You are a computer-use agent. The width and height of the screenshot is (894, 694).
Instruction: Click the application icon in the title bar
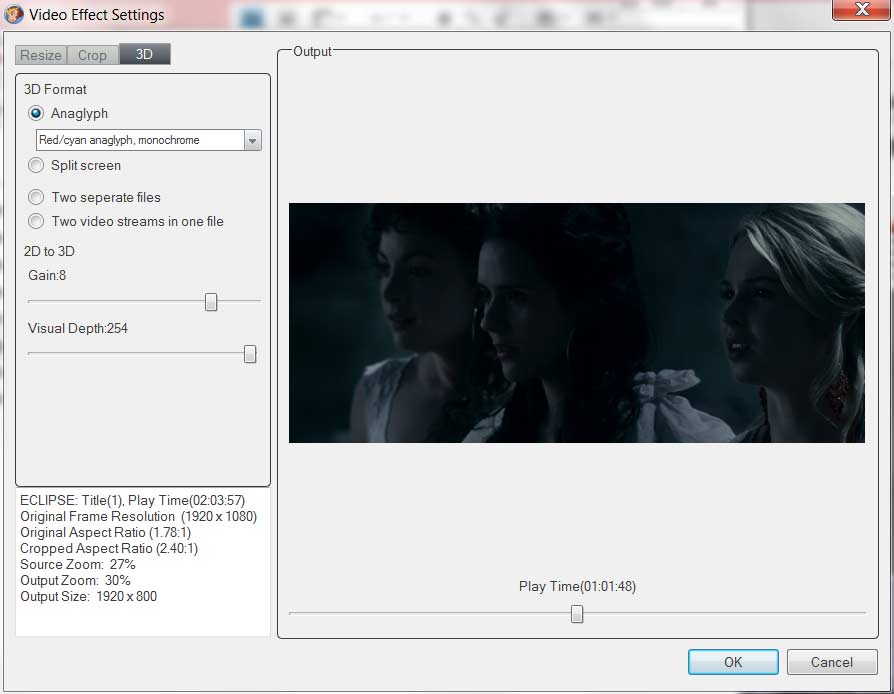(x=14, y=14)
